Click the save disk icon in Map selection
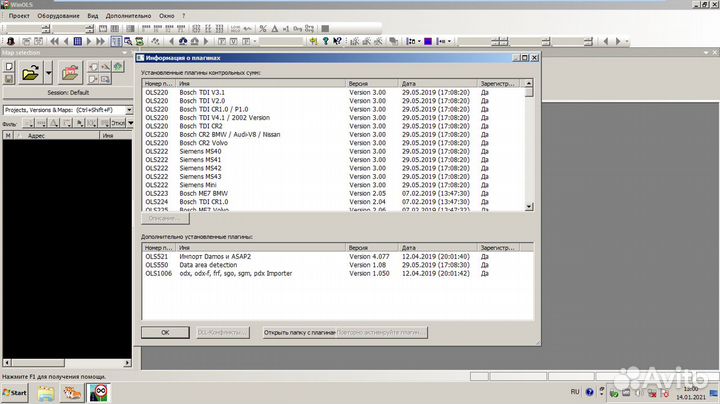 (x=9, y=80)
